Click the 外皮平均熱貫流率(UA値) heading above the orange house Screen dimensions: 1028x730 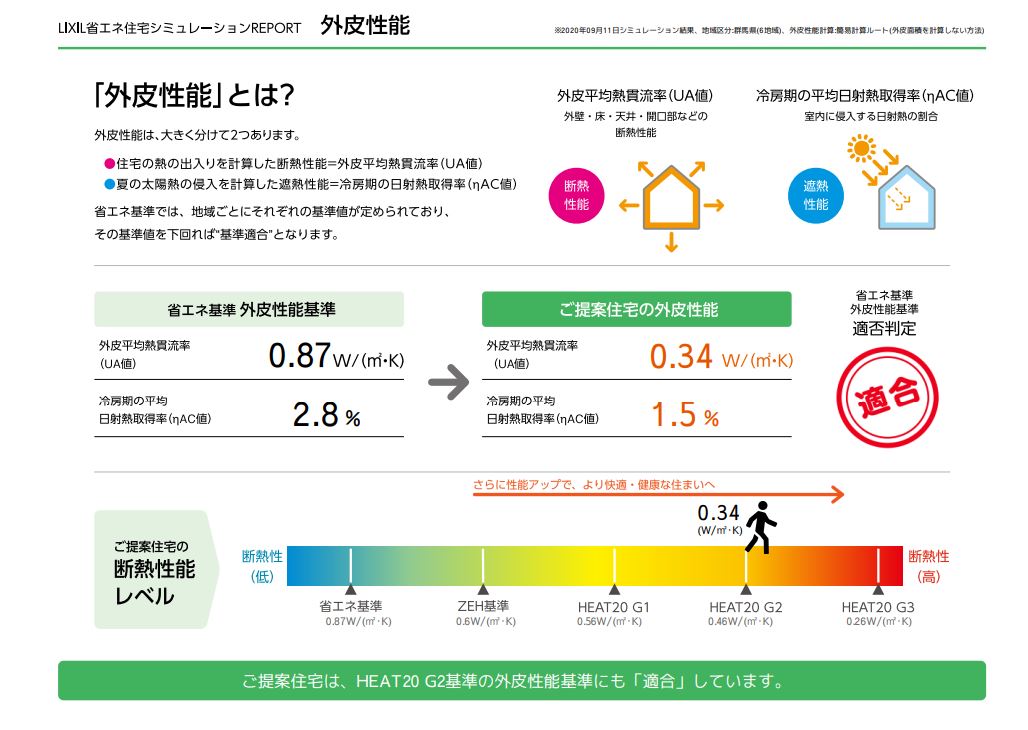click(x=635, y=96)
